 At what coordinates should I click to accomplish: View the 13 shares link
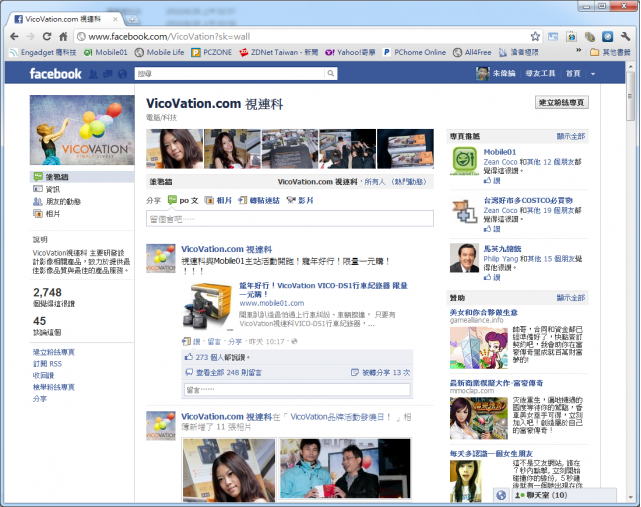point(386,372)
